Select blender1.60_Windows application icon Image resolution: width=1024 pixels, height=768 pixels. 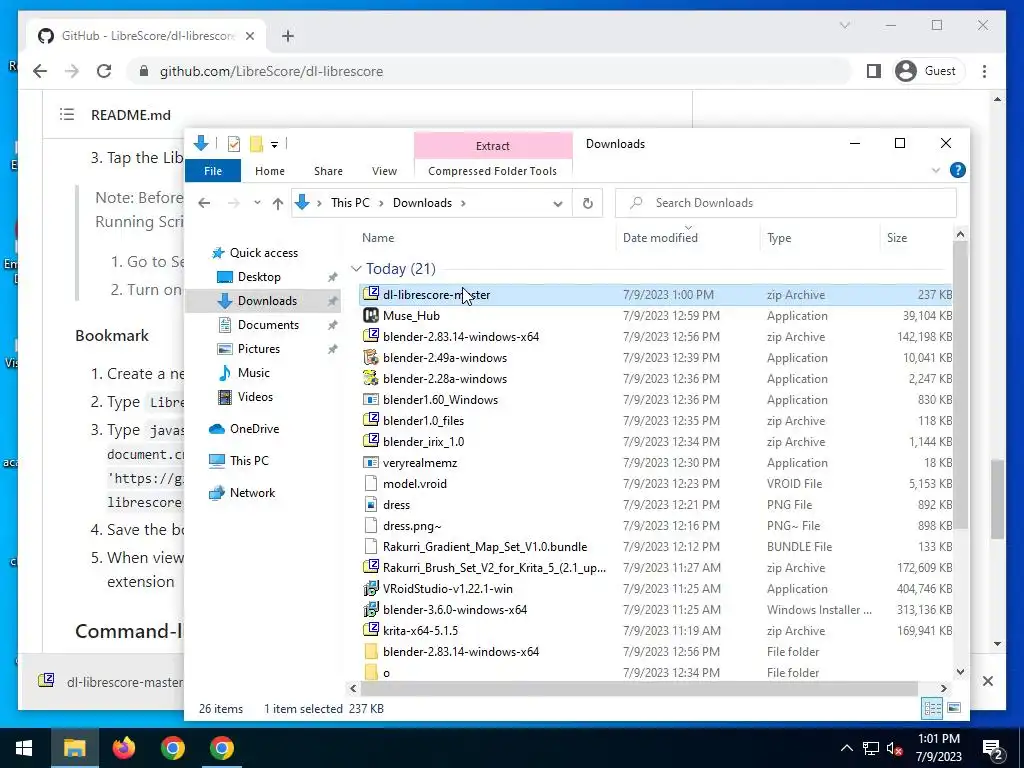[x=371, y=399]
